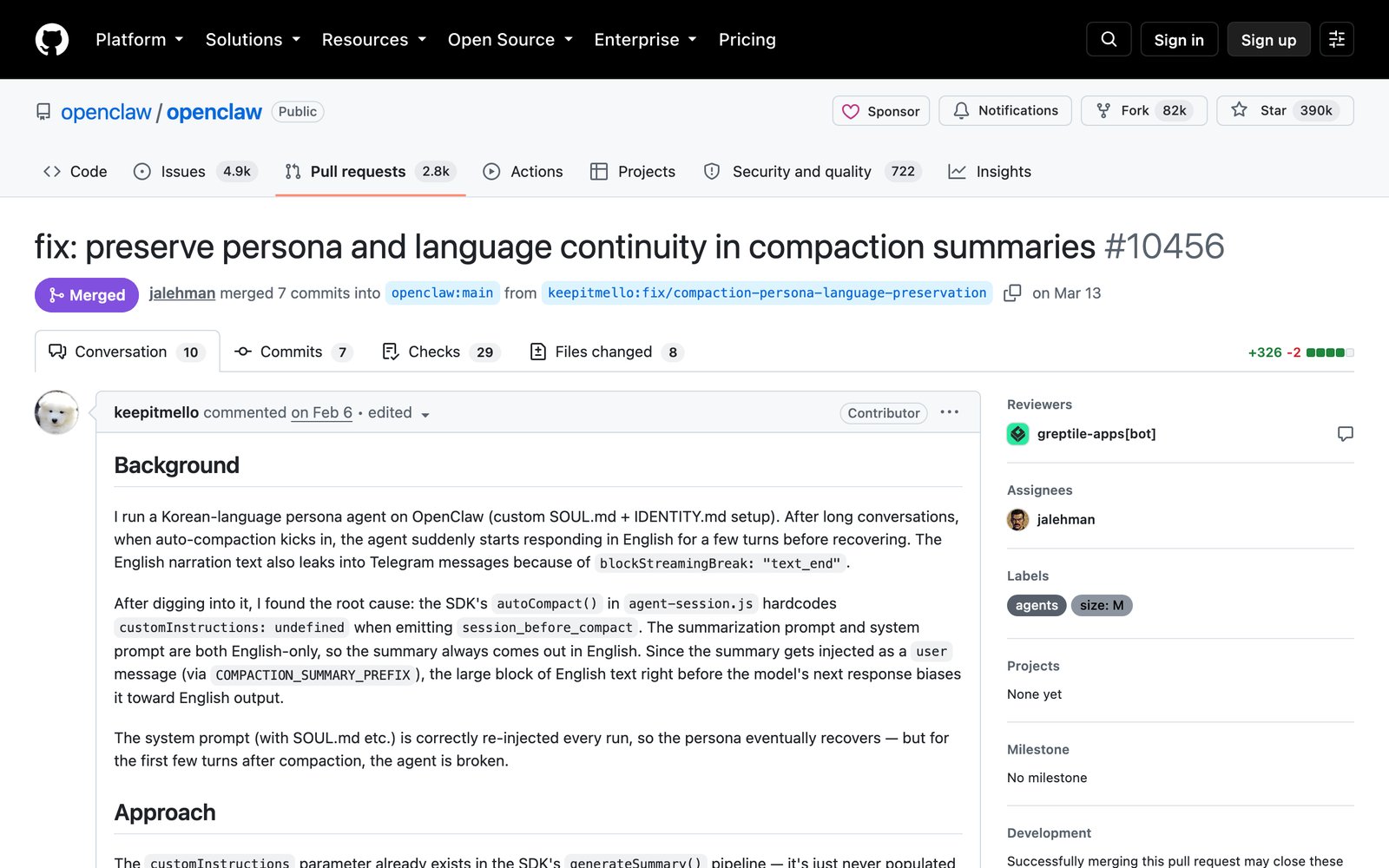Click the 'Background' heading
Image resolution: width=1389 pixels, height=868 pixels.
pyautogui.click(x=177, y=465)
